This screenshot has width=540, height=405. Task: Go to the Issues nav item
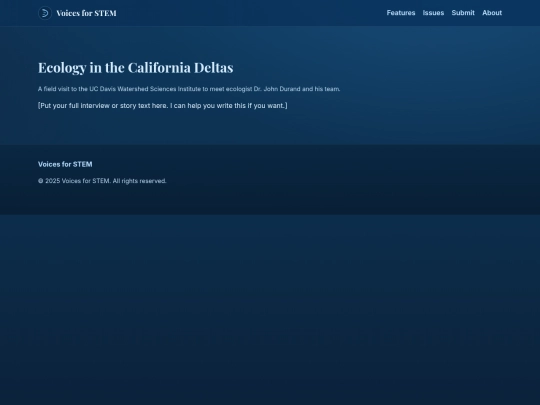tap(433, 13)
